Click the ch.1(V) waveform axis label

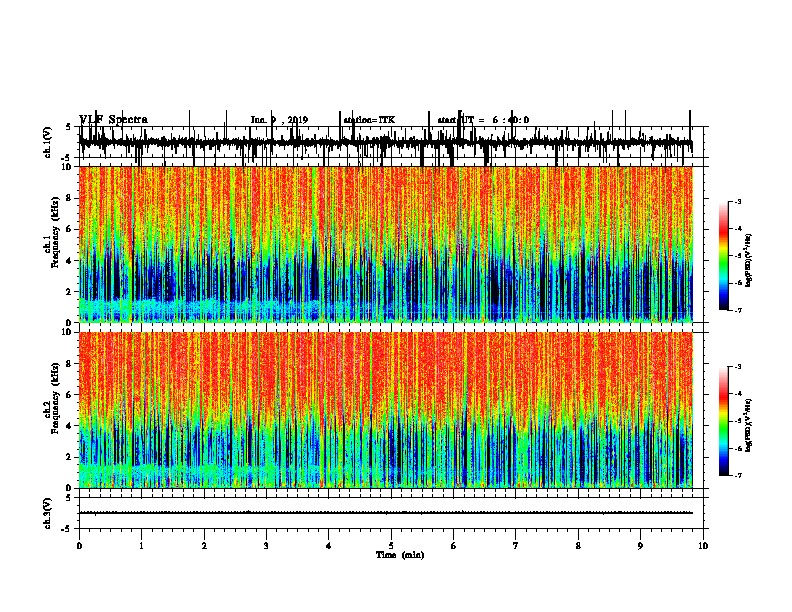point(48,142)
